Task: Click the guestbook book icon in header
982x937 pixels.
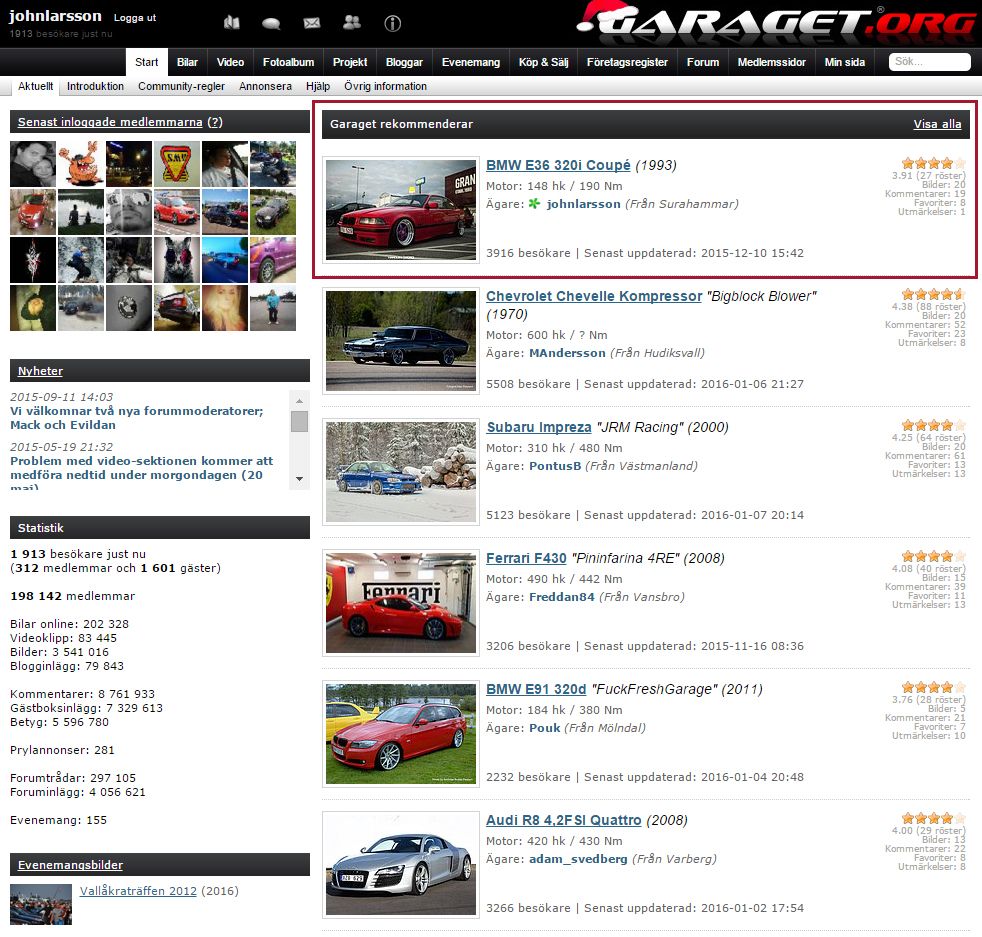Action: tap(232, 22)
